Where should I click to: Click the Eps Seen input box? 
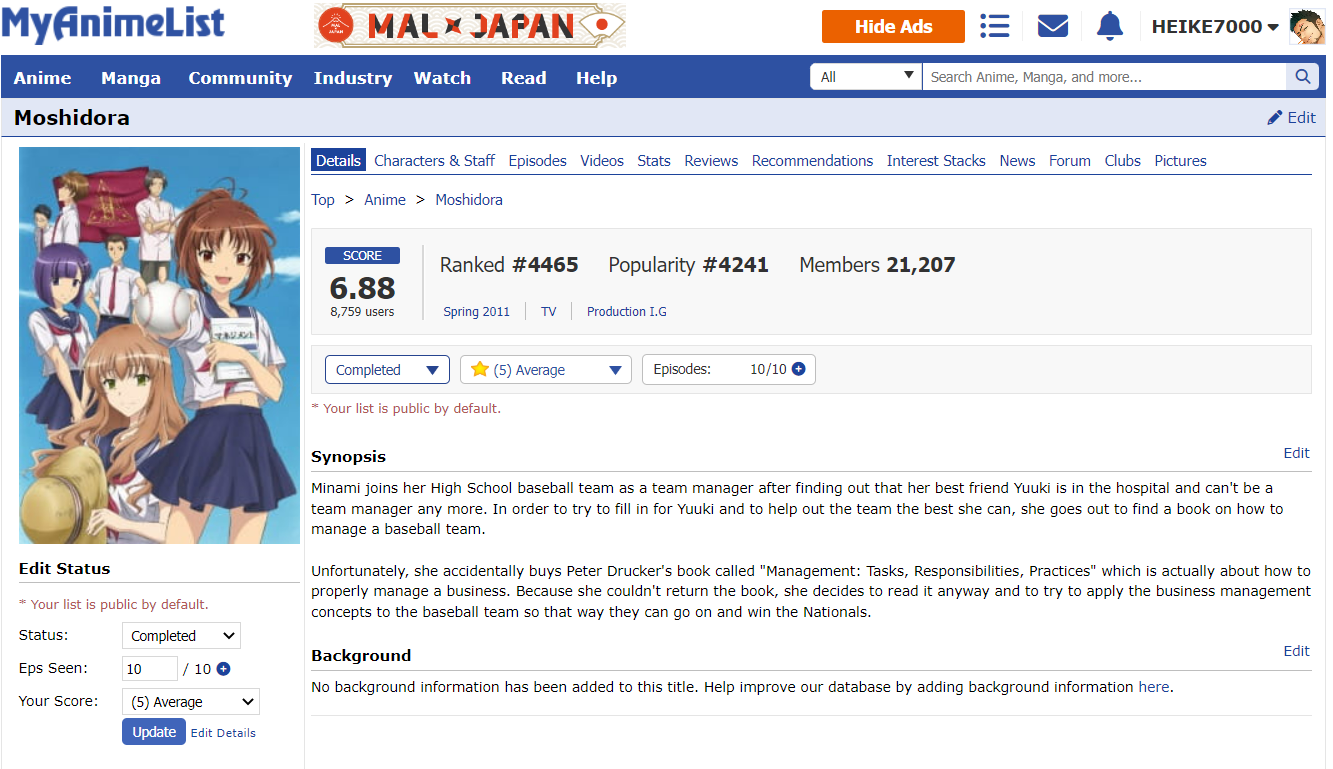149,669
